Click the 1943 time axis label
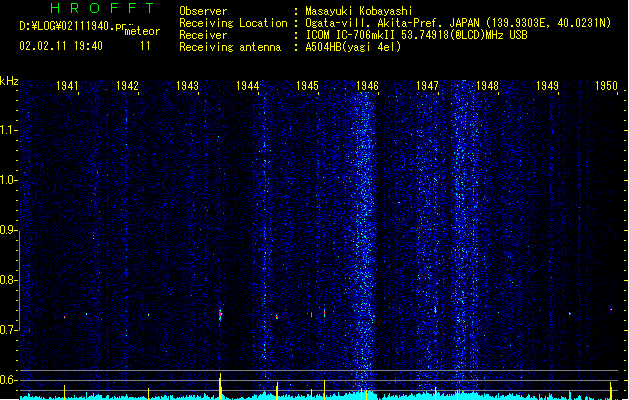This screenshot has width=629, height=400. click(187, 85)
